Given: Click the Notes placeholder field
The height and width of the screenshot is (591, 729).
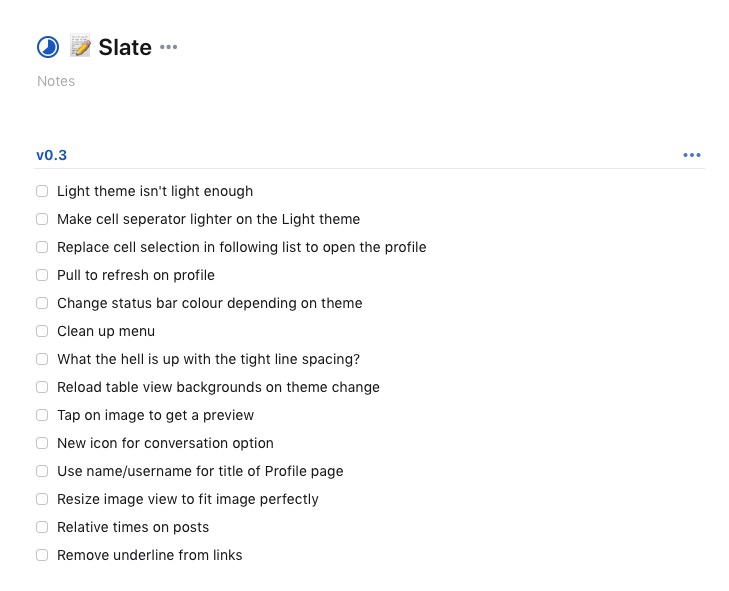Looking at the screenshot, I should pyautogui.click(x=56, y=81).
